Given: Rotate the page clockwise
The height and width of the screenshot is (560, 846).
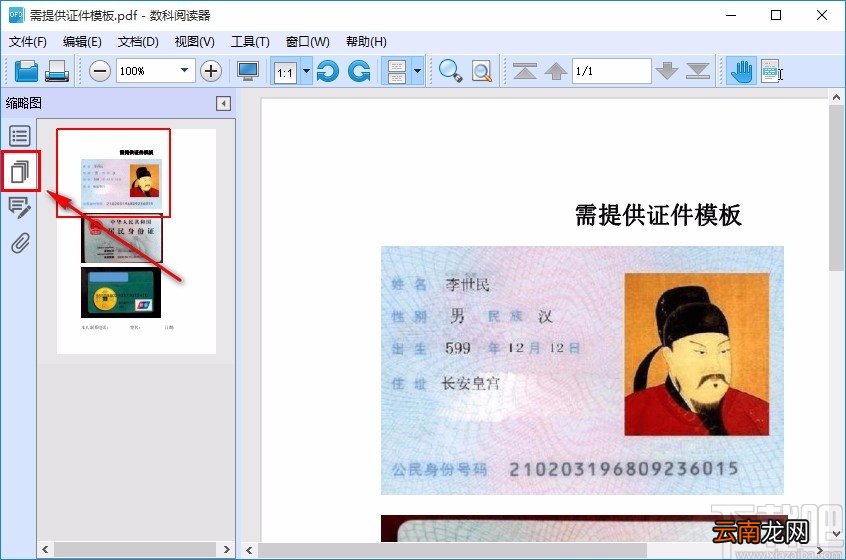Looking at the screenshot, I should coord(359,71).
